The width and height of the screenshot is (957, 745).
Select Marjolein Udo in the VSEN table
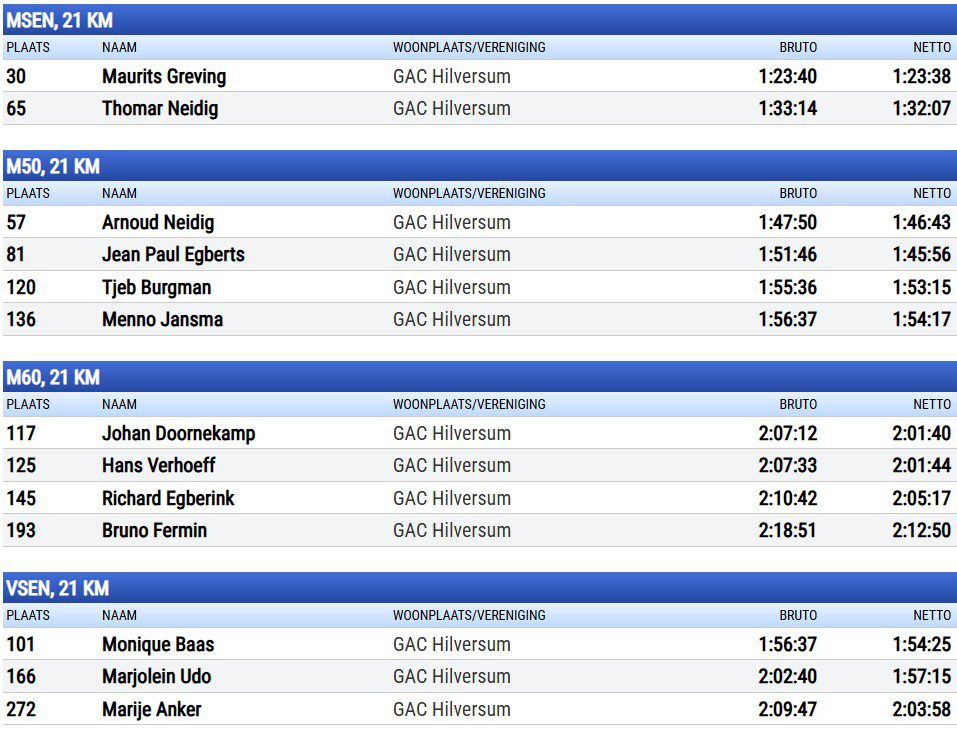156,676
